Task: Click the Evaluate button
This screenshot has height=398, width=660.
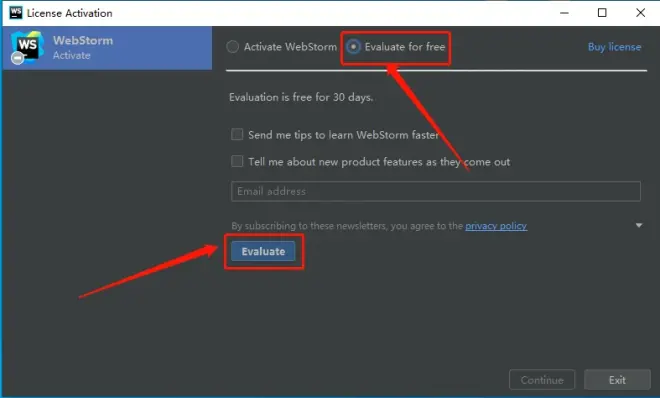Action: tap(263, 251)
